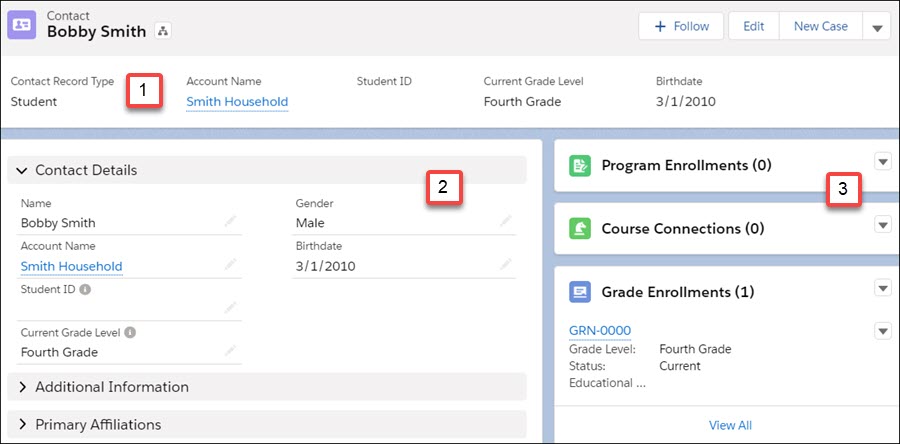Click the Course Connections icon

(580, 229)
